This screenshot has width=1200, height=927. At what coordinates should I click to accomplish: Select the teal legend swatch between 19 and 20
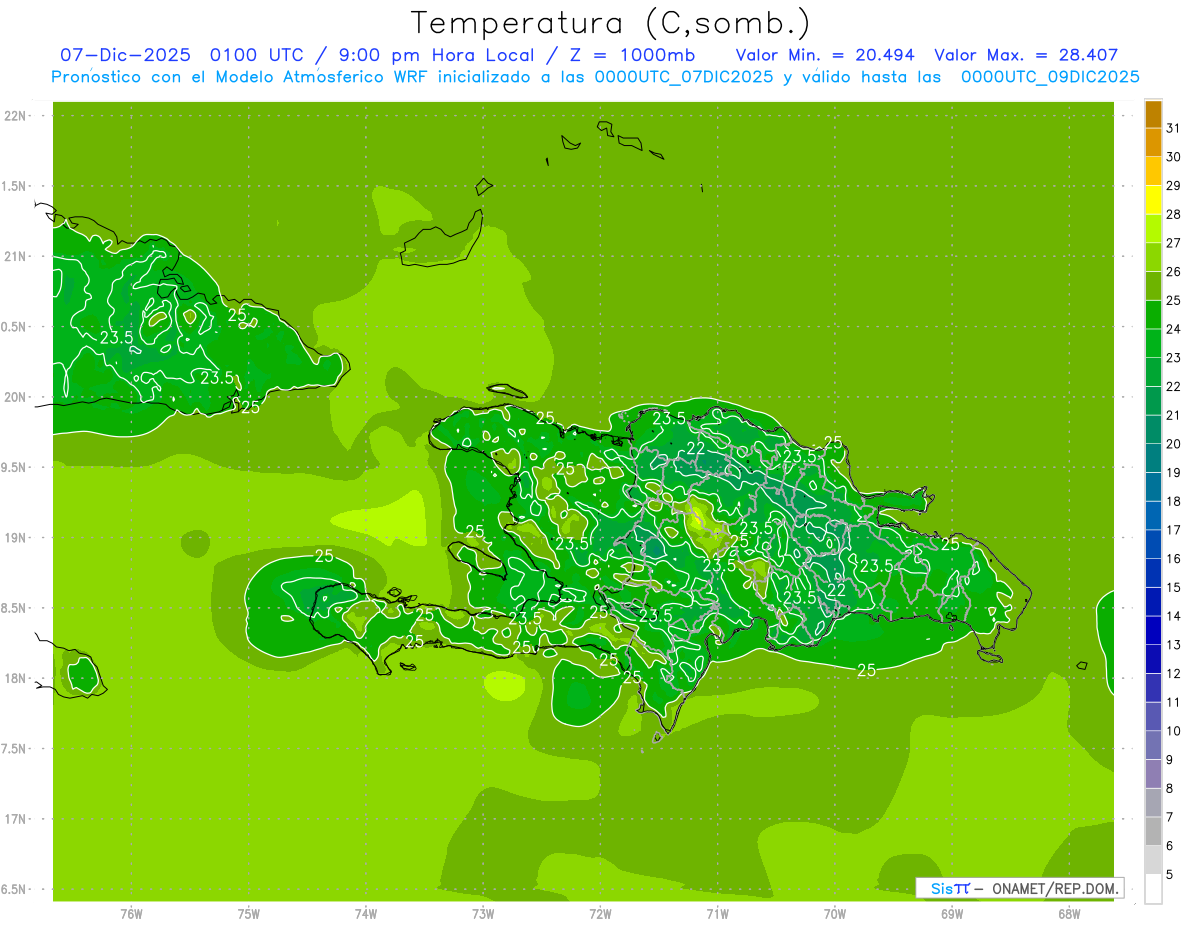(1153, 458)
